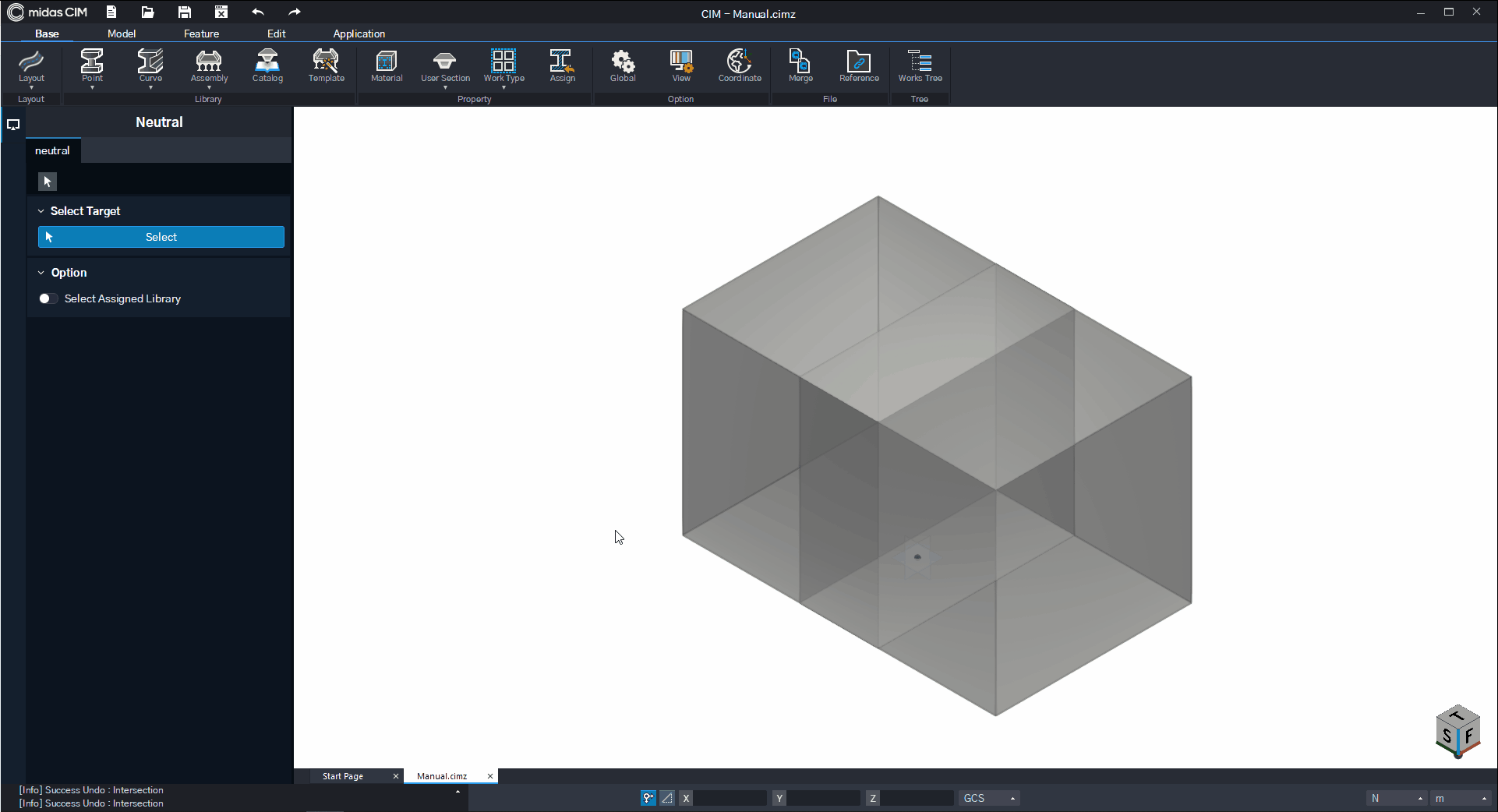Open the Catalog library
1498x812 pixels.
[x=267, y=65]
